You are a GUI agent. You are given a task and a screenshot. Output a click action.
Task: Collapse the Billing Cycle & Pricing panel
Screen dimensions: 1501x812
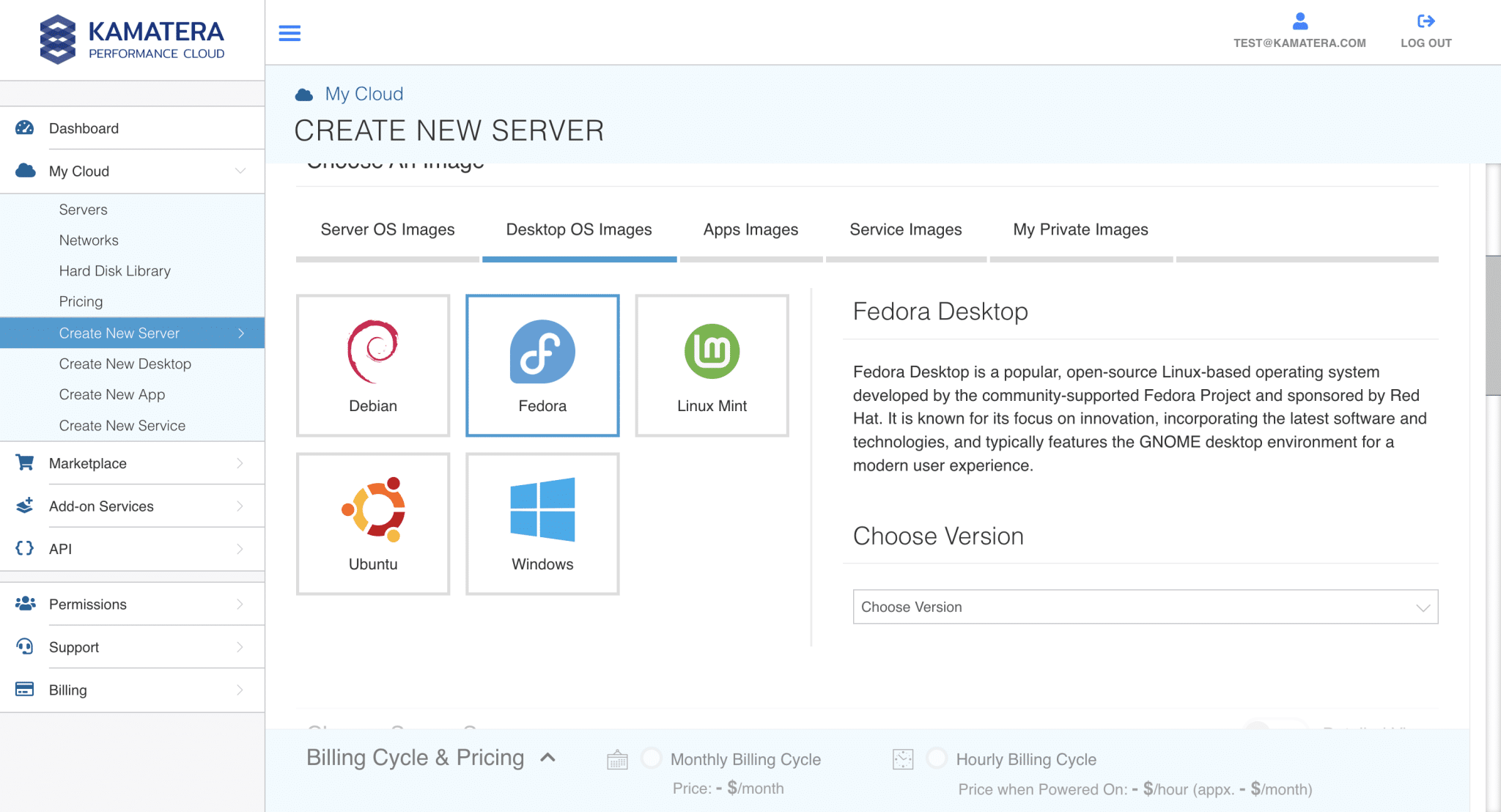[x=547, y=758]
